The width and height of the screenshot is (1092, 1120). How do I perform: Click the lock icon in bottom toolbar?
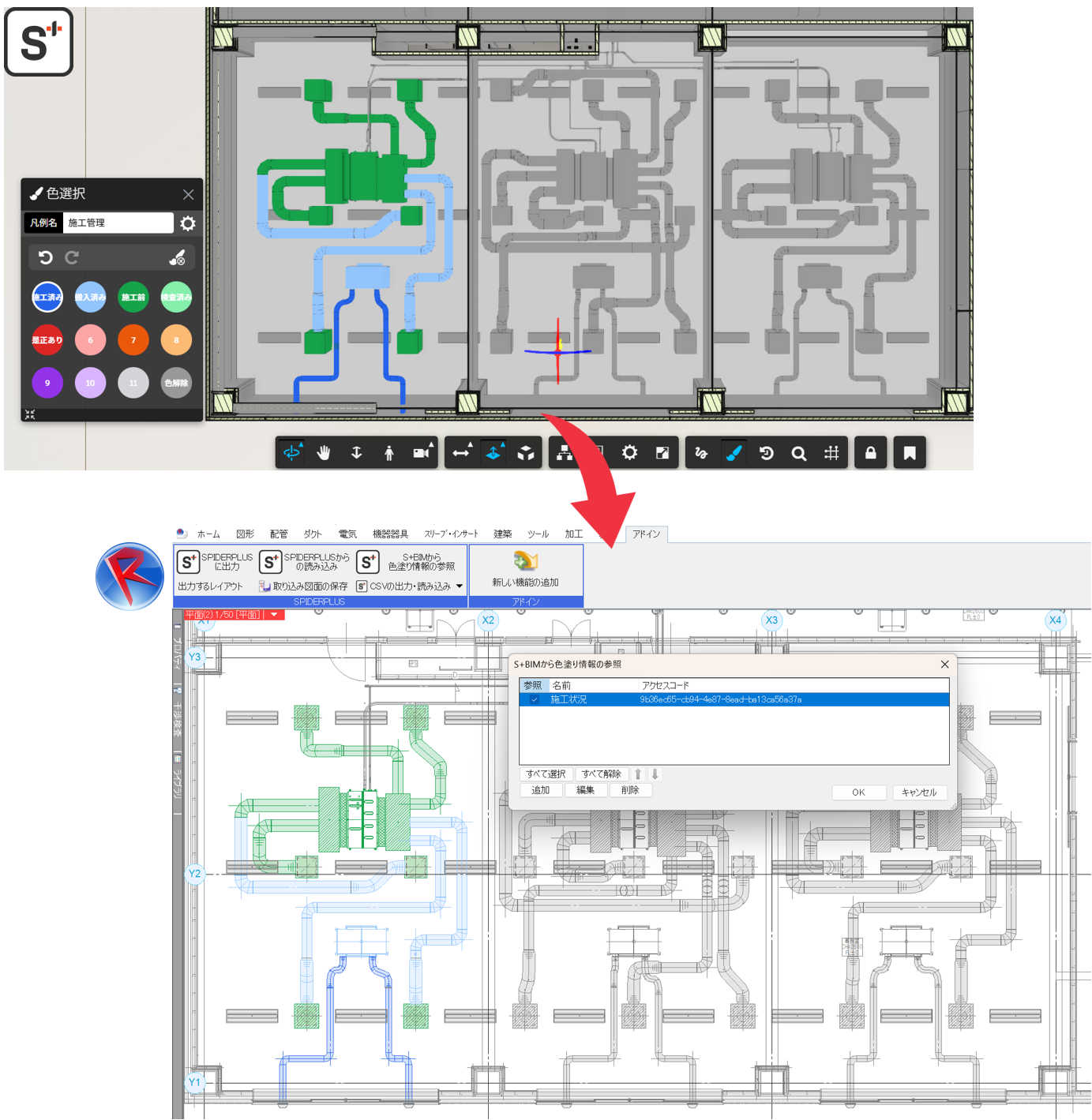(x=870, y=453)
